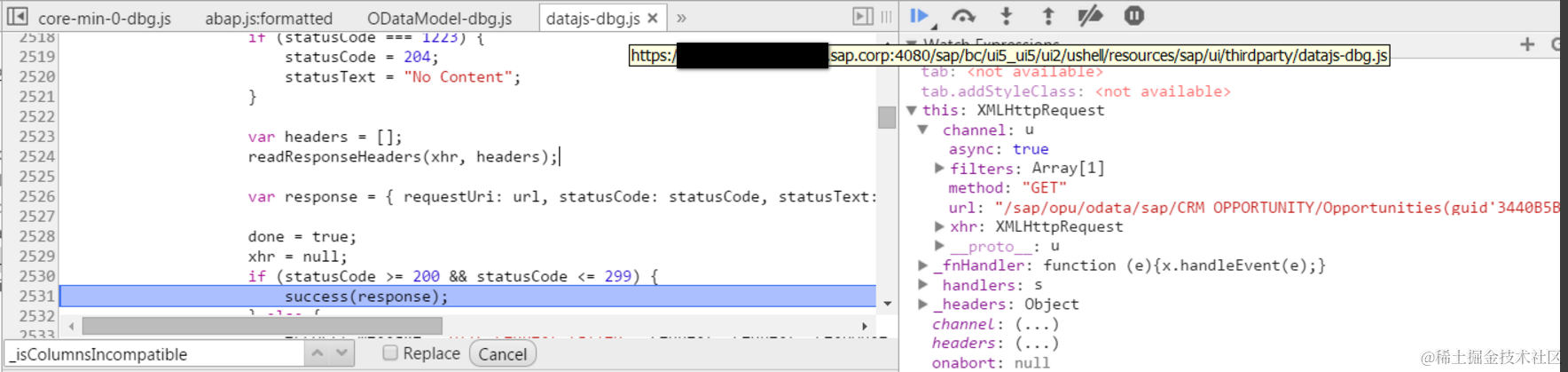Screen dimensions: 1568x372
Task: Click the 'var response =' code line
Action: point(561,197)
